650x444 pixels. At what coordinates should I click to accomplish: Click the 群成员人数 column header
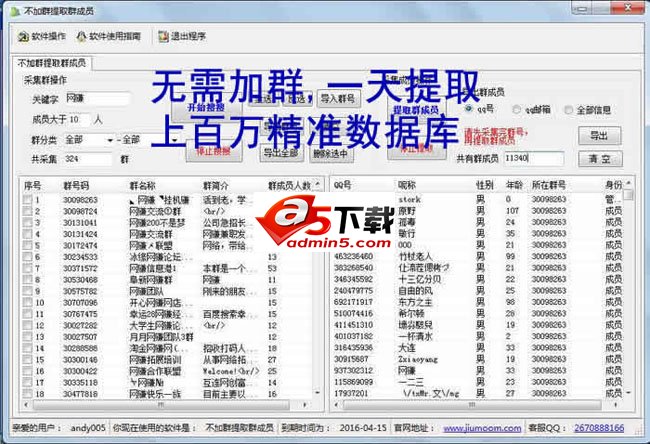(x=289, y=186)
